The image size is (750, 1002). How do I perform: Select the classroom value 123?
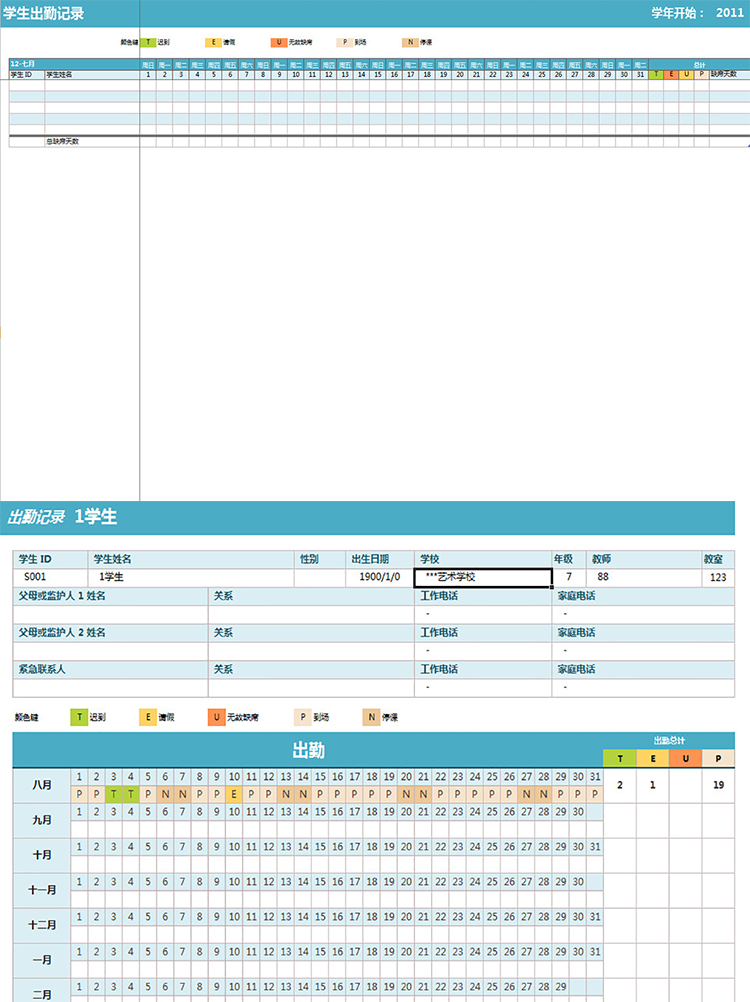coord(716,577)
